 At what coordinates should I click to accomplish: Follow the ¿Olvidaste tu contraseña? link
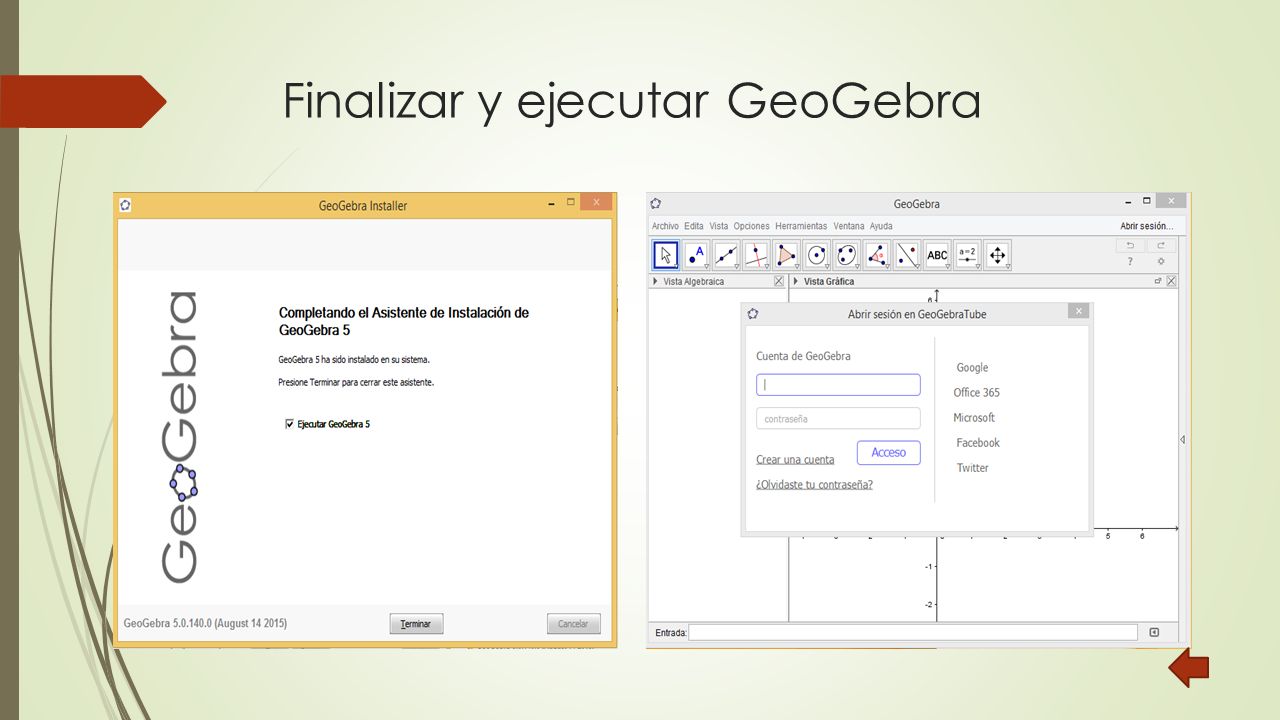(x=814, y=485)
